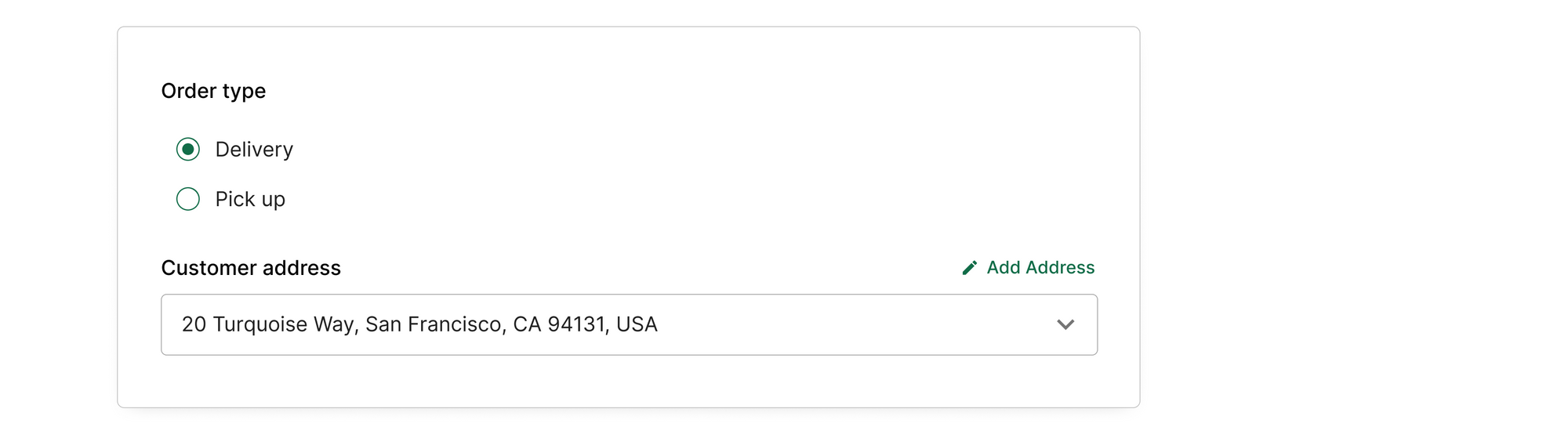Open the 20 Turquoise Way address selector
Screen dimensions: 1568x445
click(629, 324)
